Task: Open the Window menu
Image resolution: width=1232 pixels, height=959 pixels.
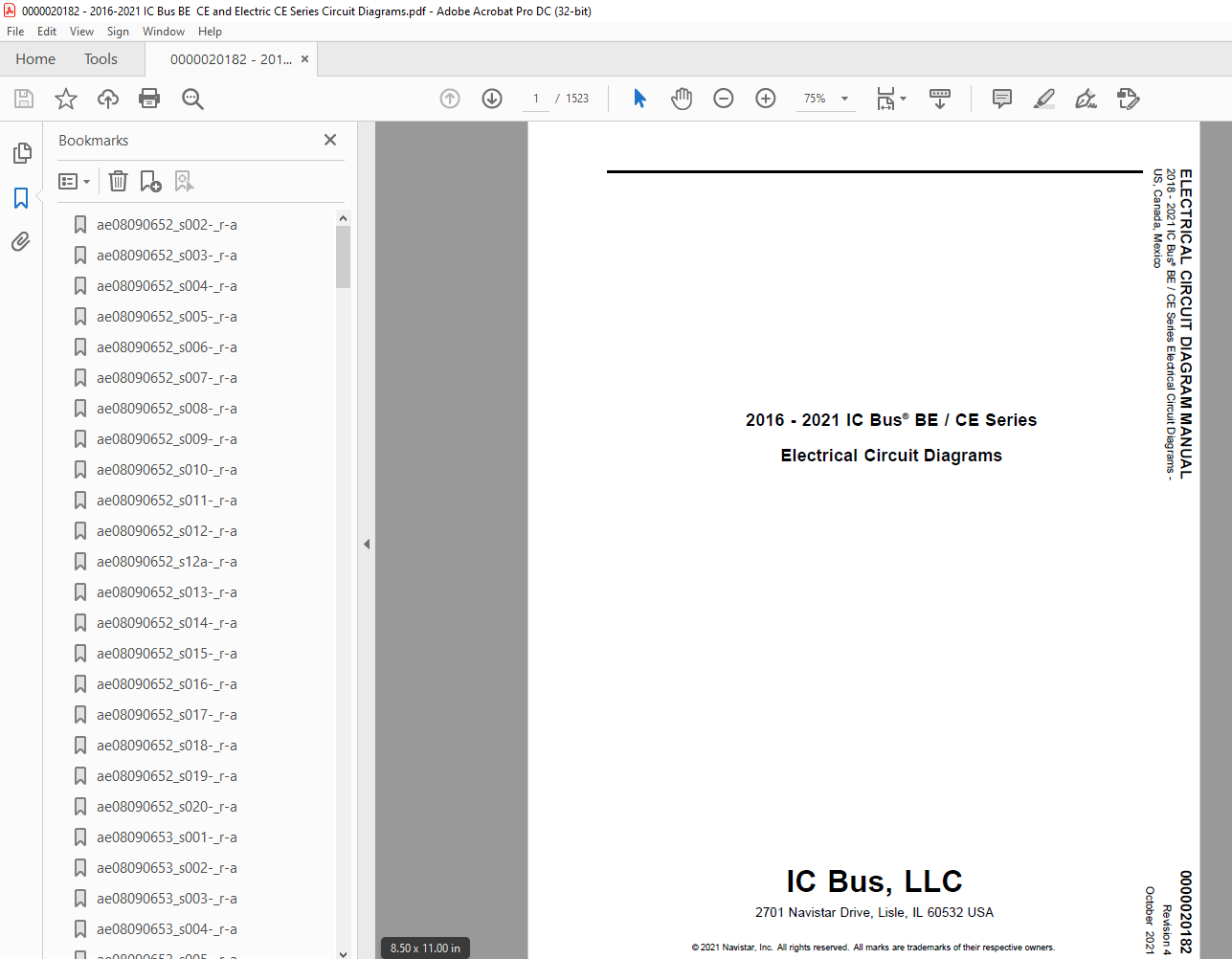Action: (164, 32)
